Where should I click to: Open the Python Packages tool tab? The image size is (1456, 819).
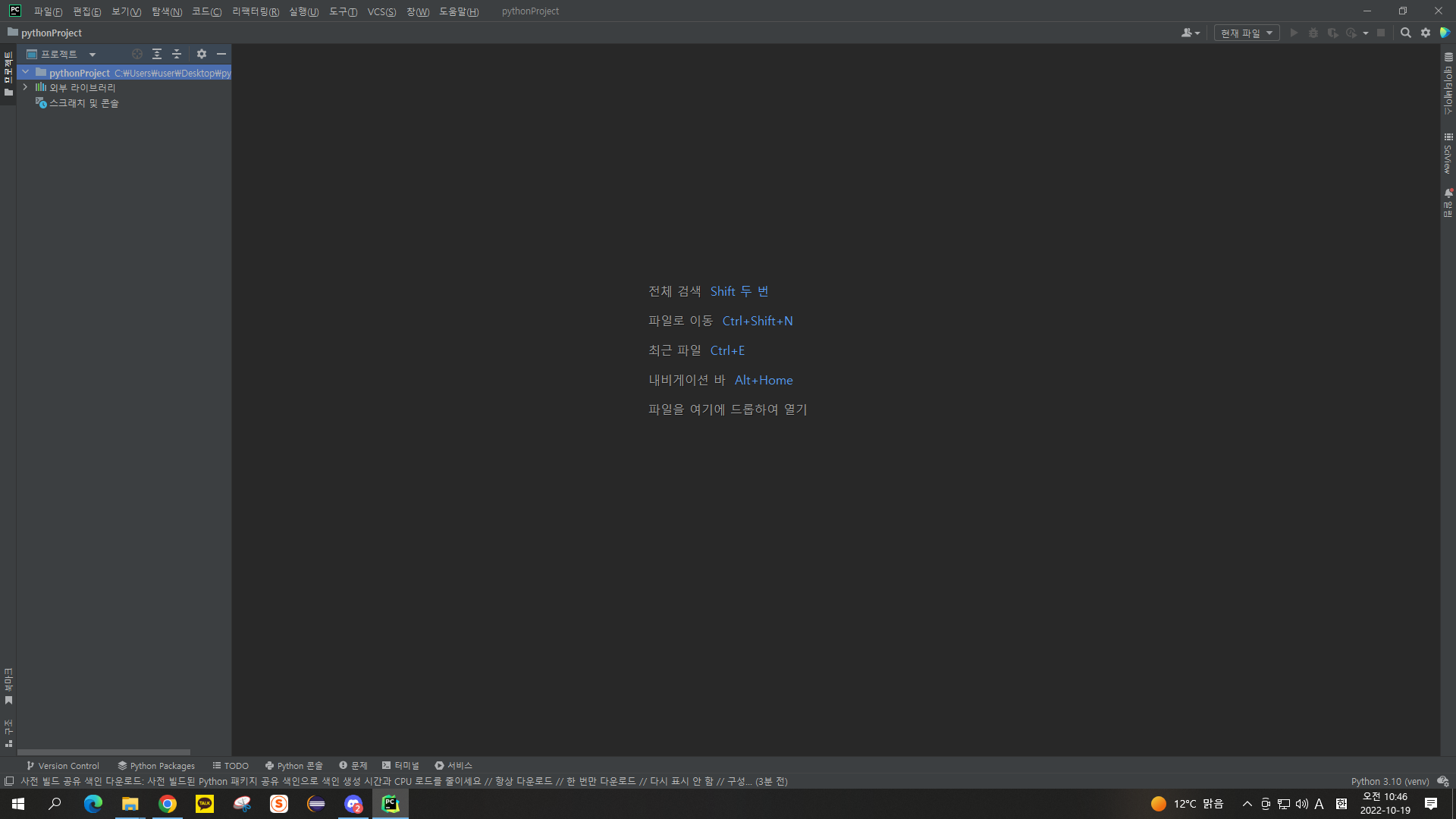(x=156, y=766)
